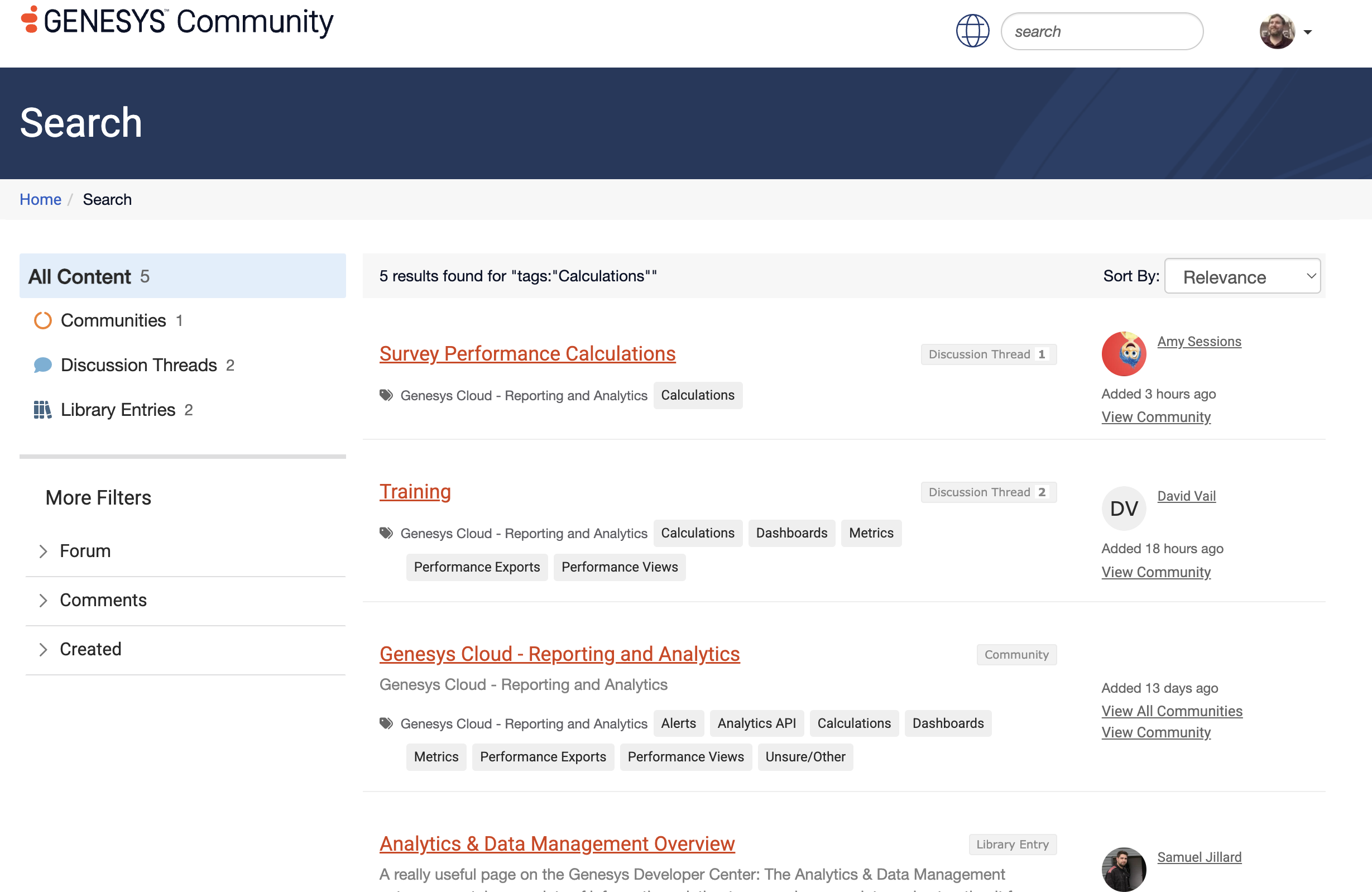Expand the Comments filter
Screen dimensions: 1372x892
[x=103, y=600]
